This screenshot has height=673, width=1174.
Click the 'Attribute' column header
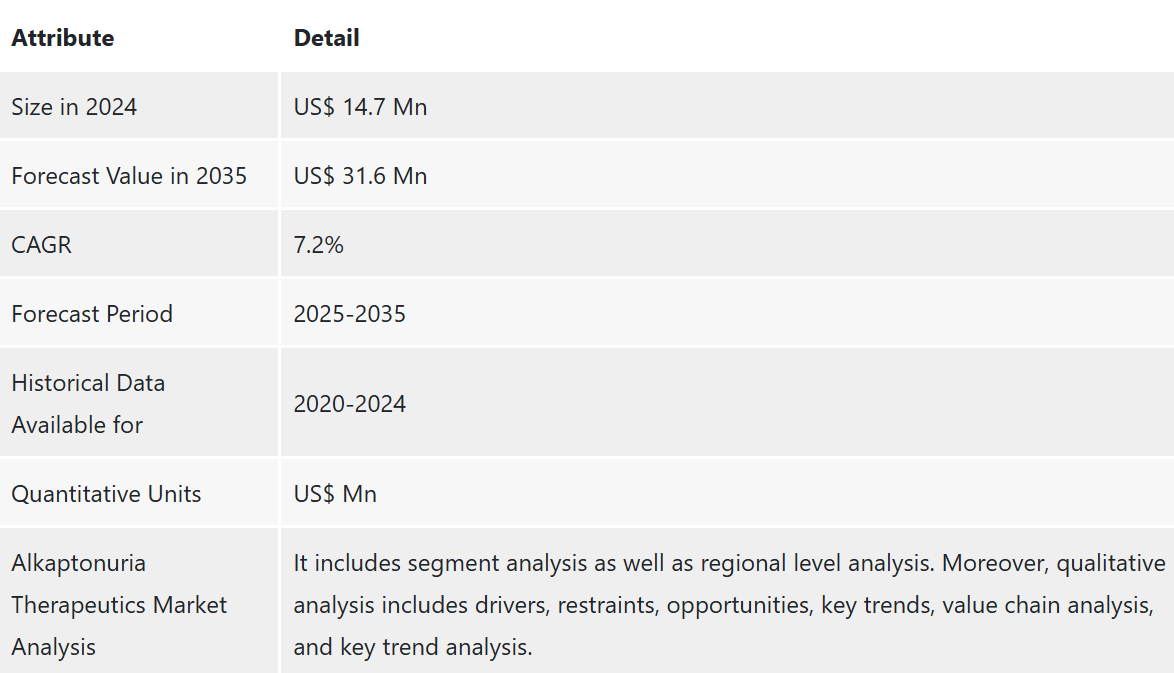tap(63, 38)
